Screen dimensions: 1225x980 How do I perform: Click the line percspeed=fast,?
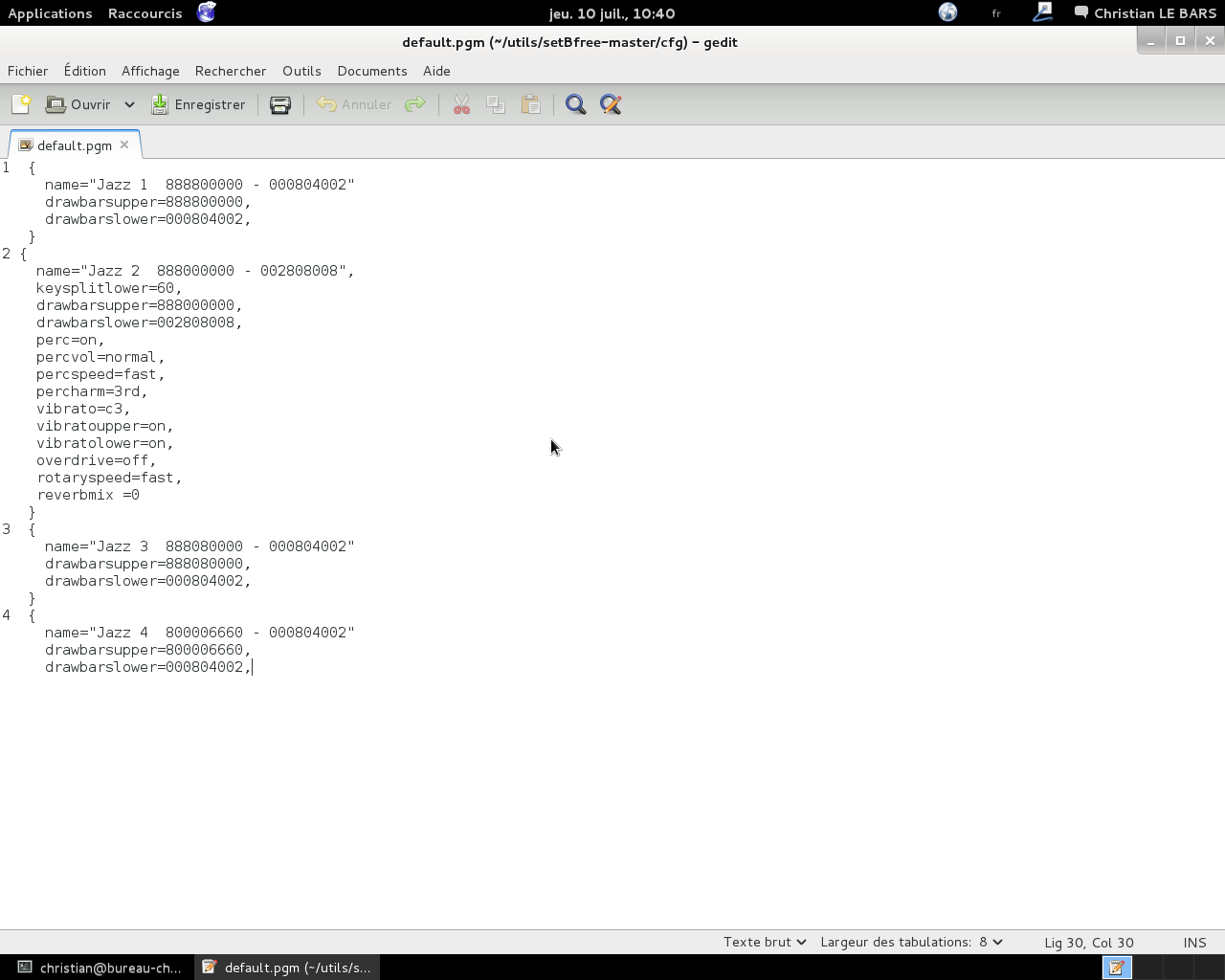tap(100, 374)
